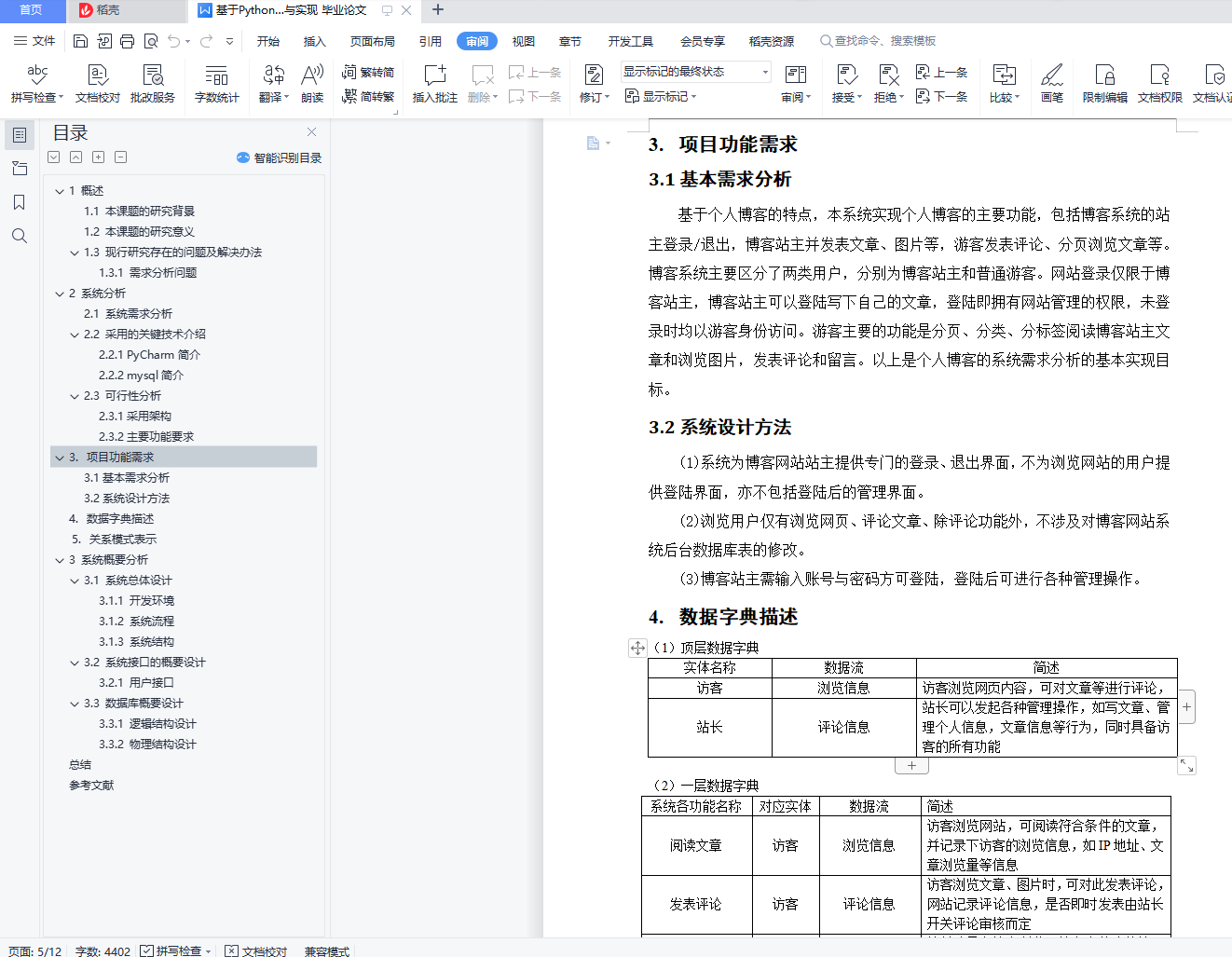Open the 文件 menu

34,41
